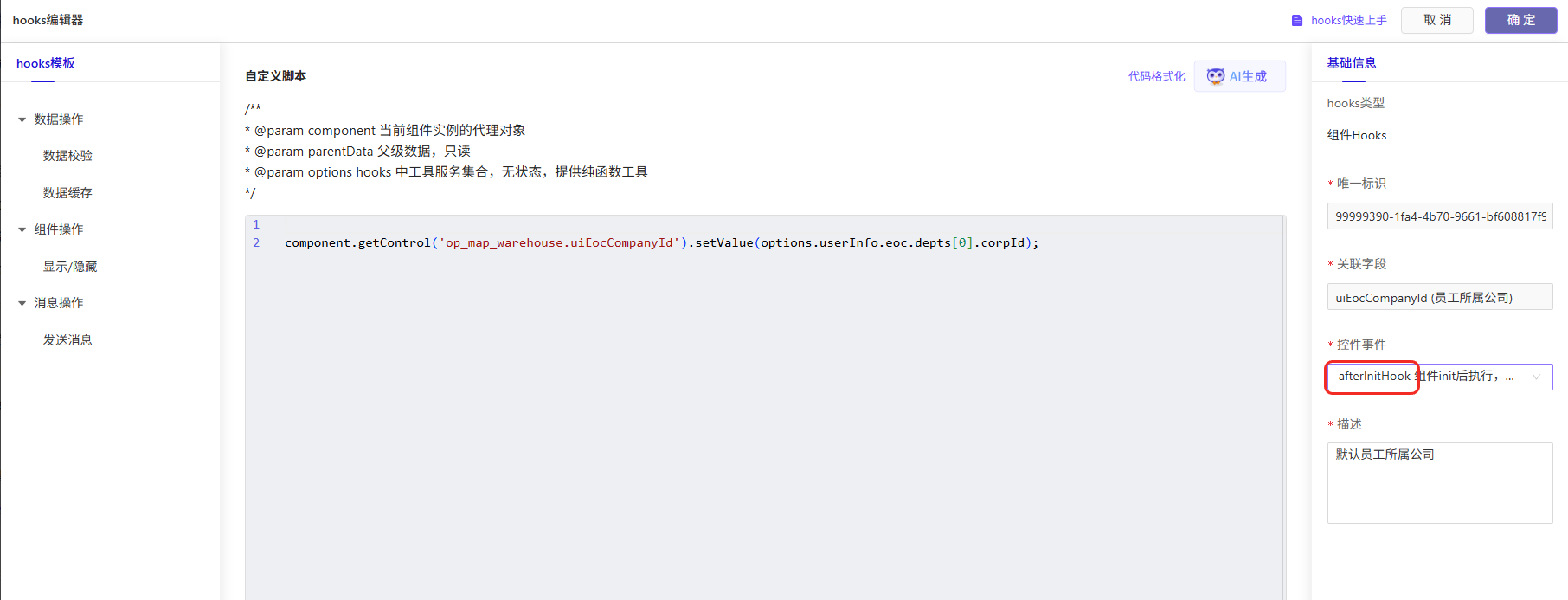Viewport: 1568px width, 600px height.
Task: Switch to the hooks模板 tab
Action: tap(45, 63)
